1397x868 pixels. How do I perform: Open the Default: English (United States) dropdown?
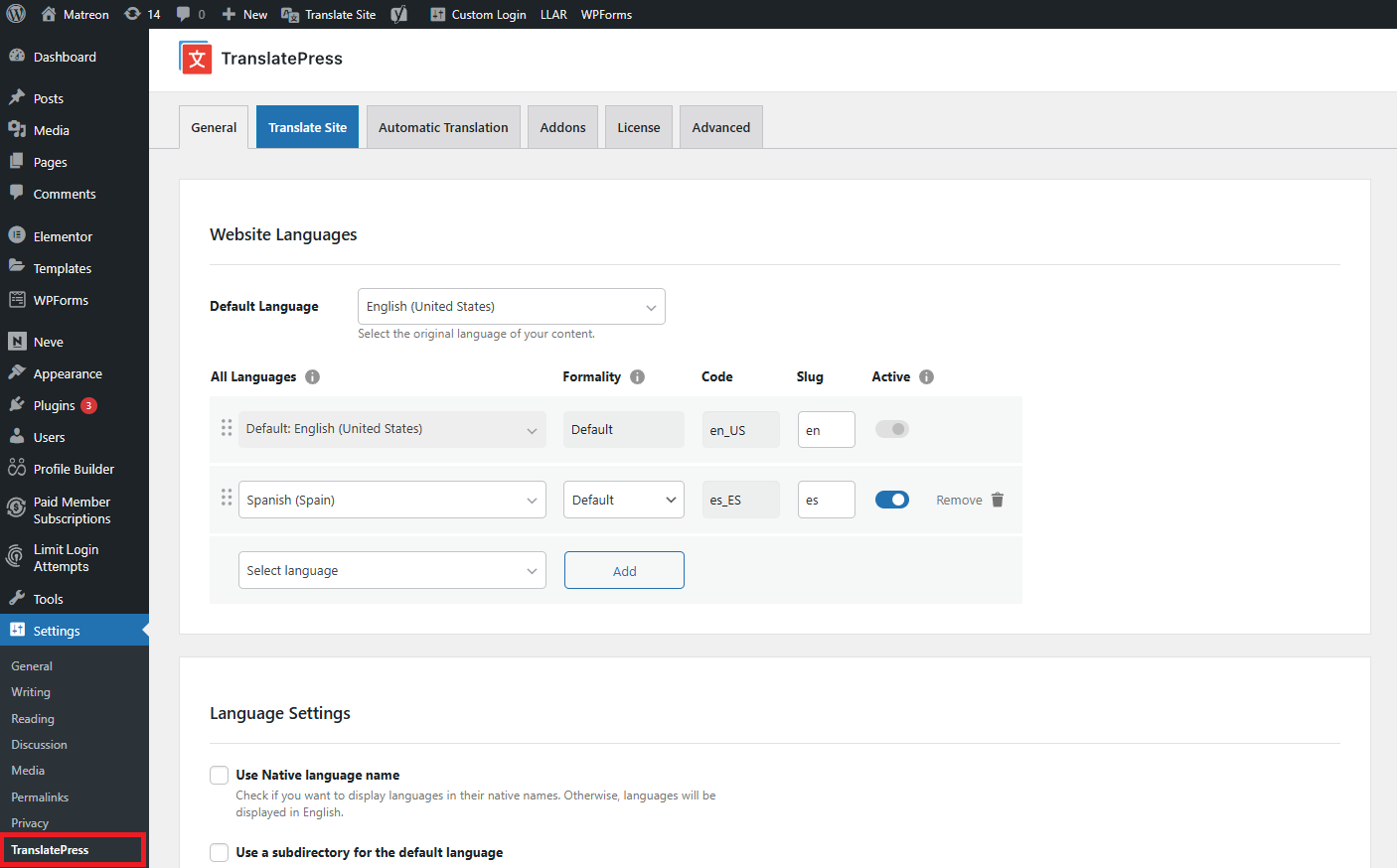click(392, 429)
